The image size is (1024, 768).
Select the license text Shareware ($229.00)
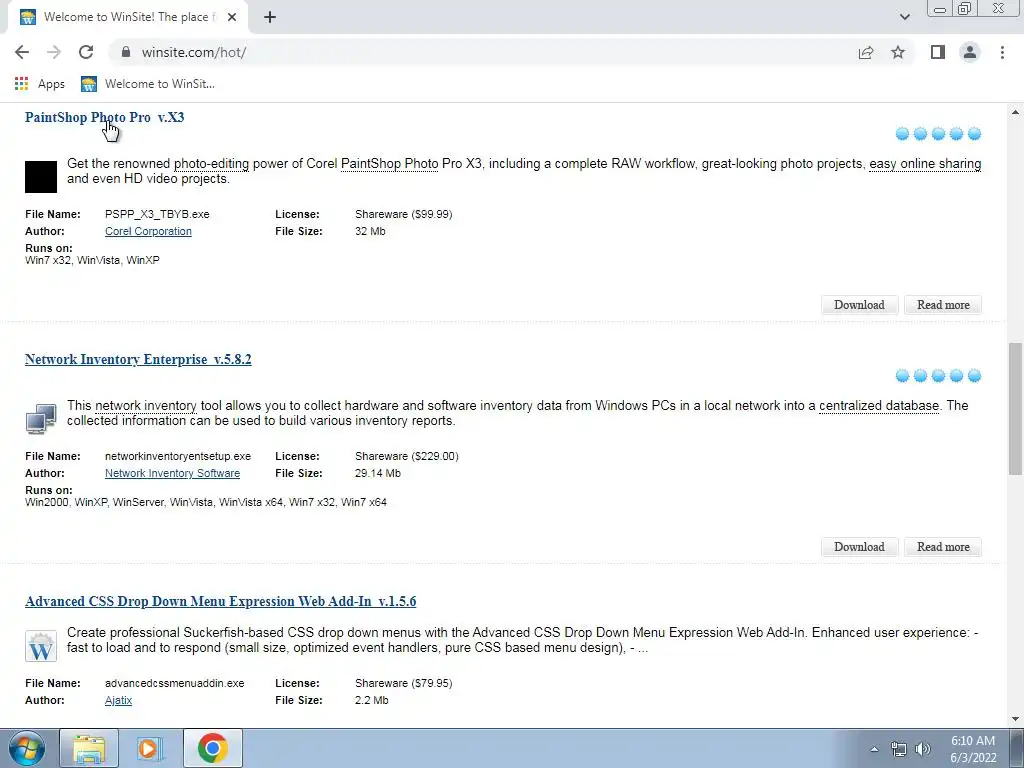point(407,456)
